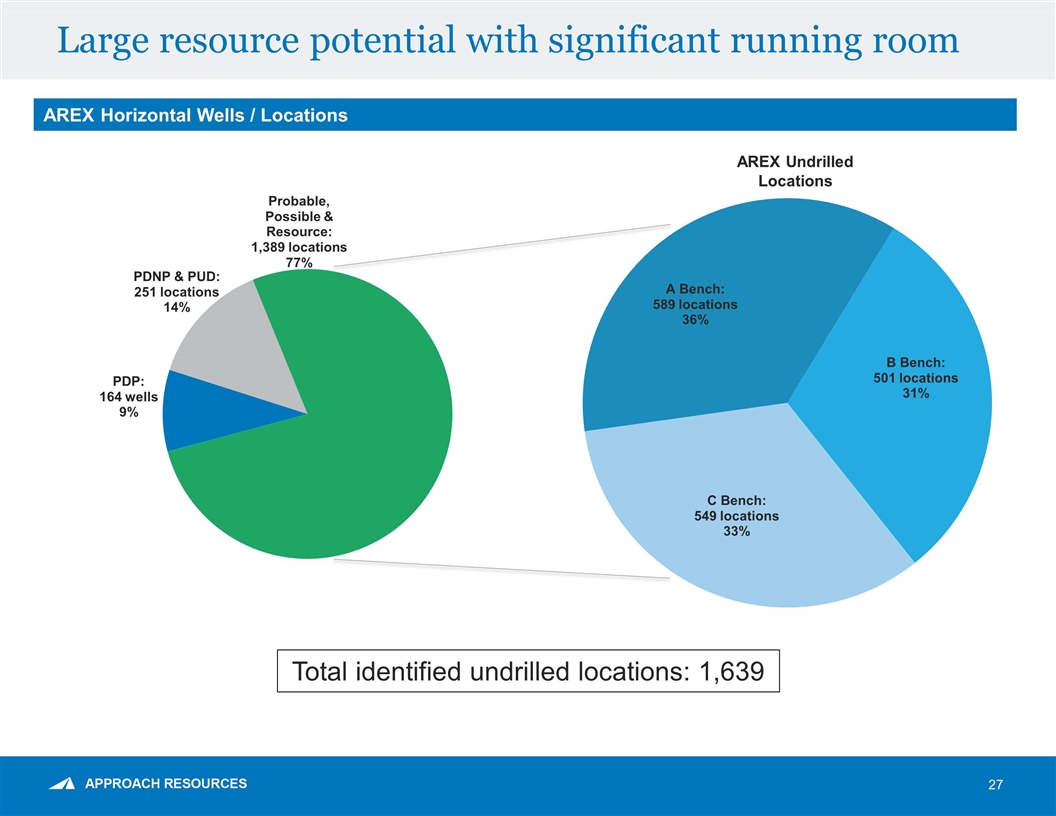Image resolution: width=1056 pixels, height=816 pixels.
Task: Click the C Bench 549 locations label
Action: click(736, 516)
